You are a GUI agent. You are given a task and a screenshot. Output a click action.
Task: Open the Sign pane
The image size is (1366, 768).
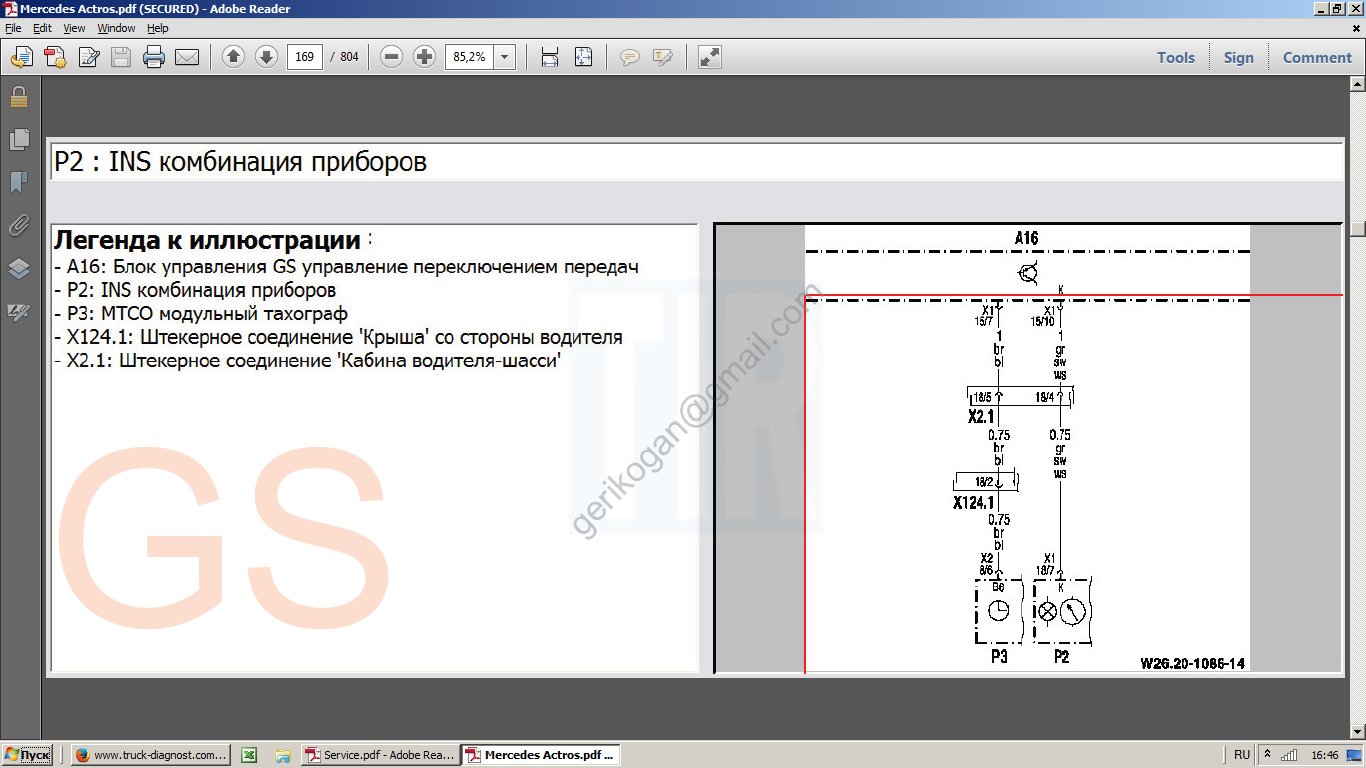1238,57
